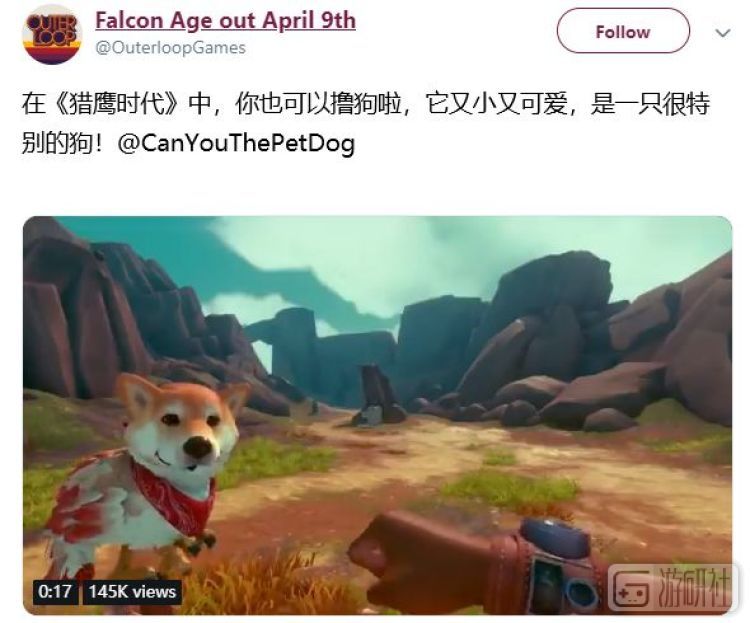750x623 pixels.
Task: Play the Falcon Age video clip
Action: pos(377,415)
